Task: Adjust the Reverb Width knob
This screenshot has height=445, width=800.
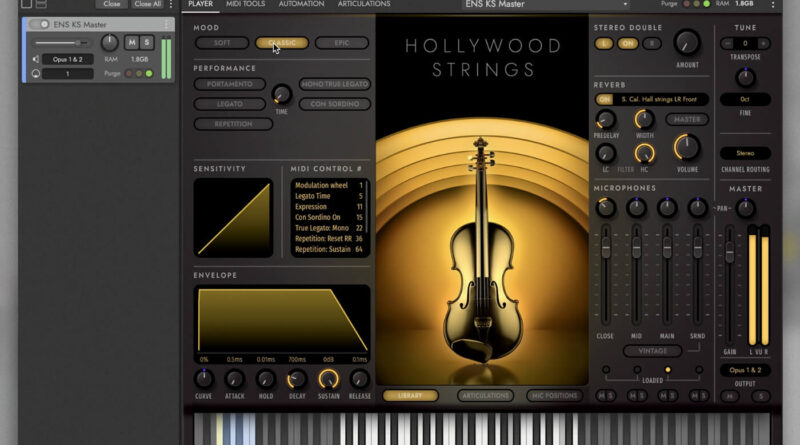Action: (644, 119)
